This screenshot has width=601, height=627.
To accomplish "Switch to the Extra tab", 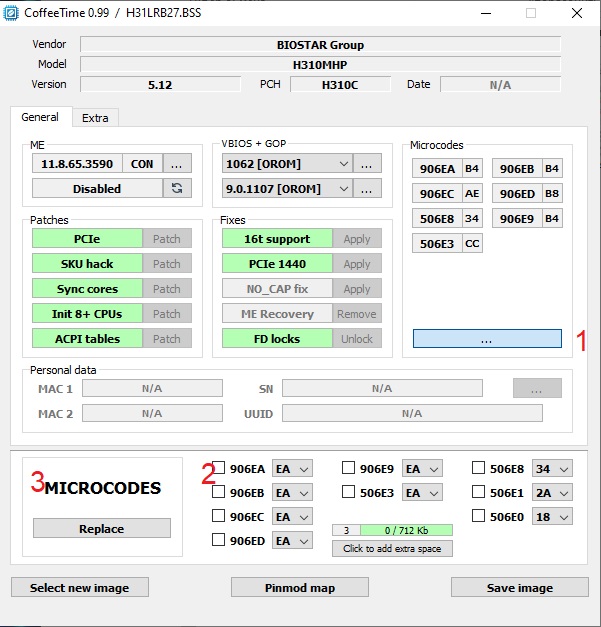I will click(95, 118).
